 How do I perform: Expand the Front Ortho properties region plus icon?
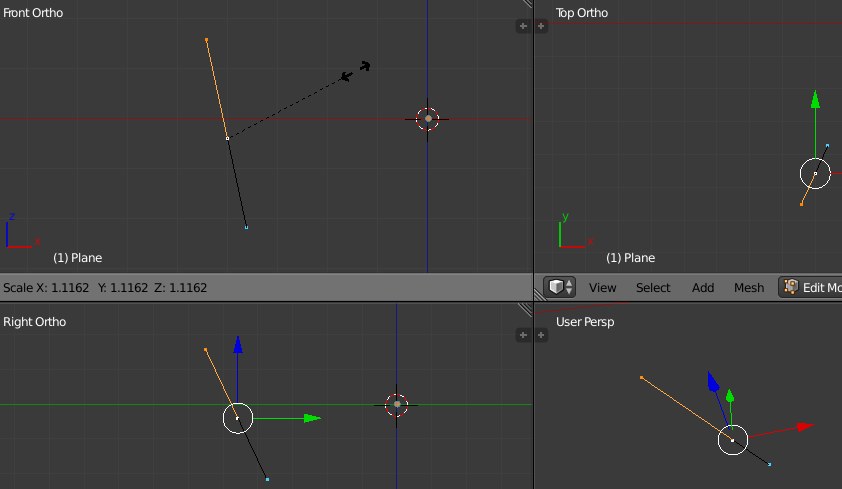click(523, 26)
